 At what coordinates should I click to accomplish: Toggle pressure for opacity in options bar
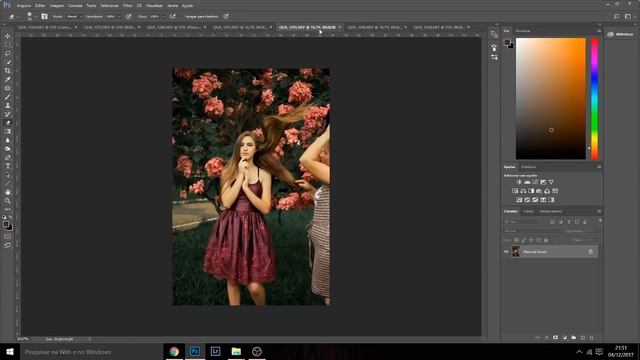(x=129, y=16)
